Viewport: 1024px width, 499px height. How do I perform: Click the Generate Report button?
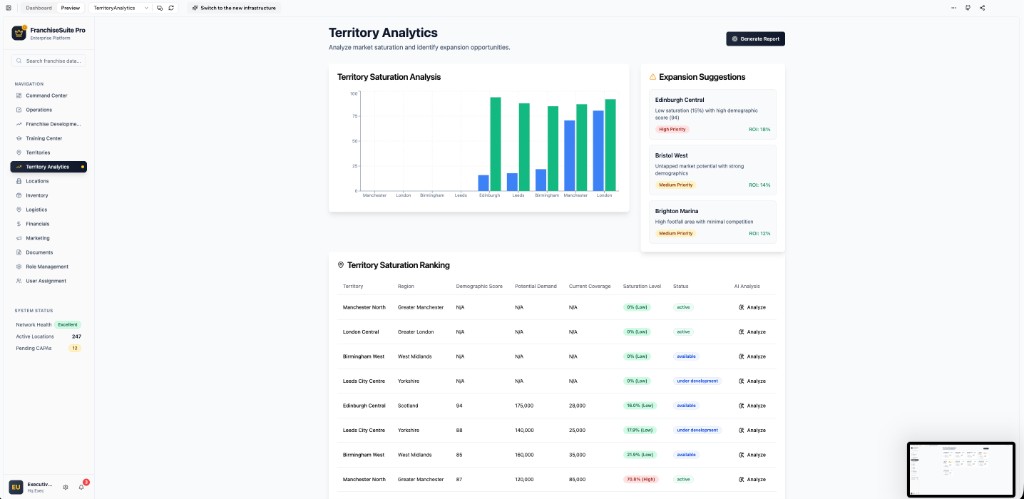756,39
